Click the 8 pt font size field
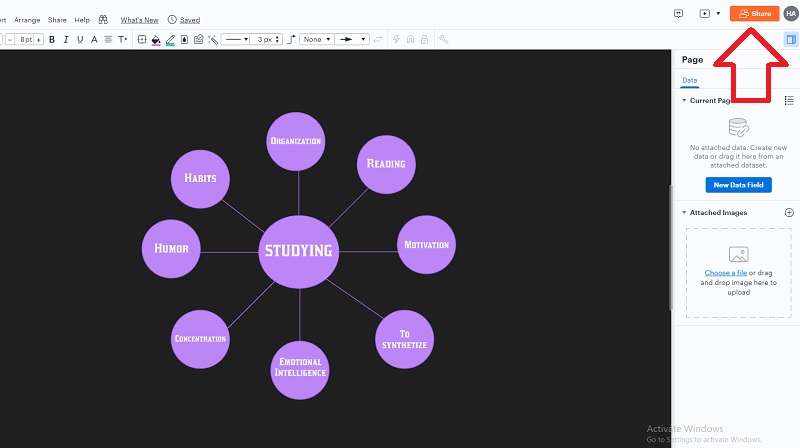This screenshot has width=800, height=448. (24, 39)
